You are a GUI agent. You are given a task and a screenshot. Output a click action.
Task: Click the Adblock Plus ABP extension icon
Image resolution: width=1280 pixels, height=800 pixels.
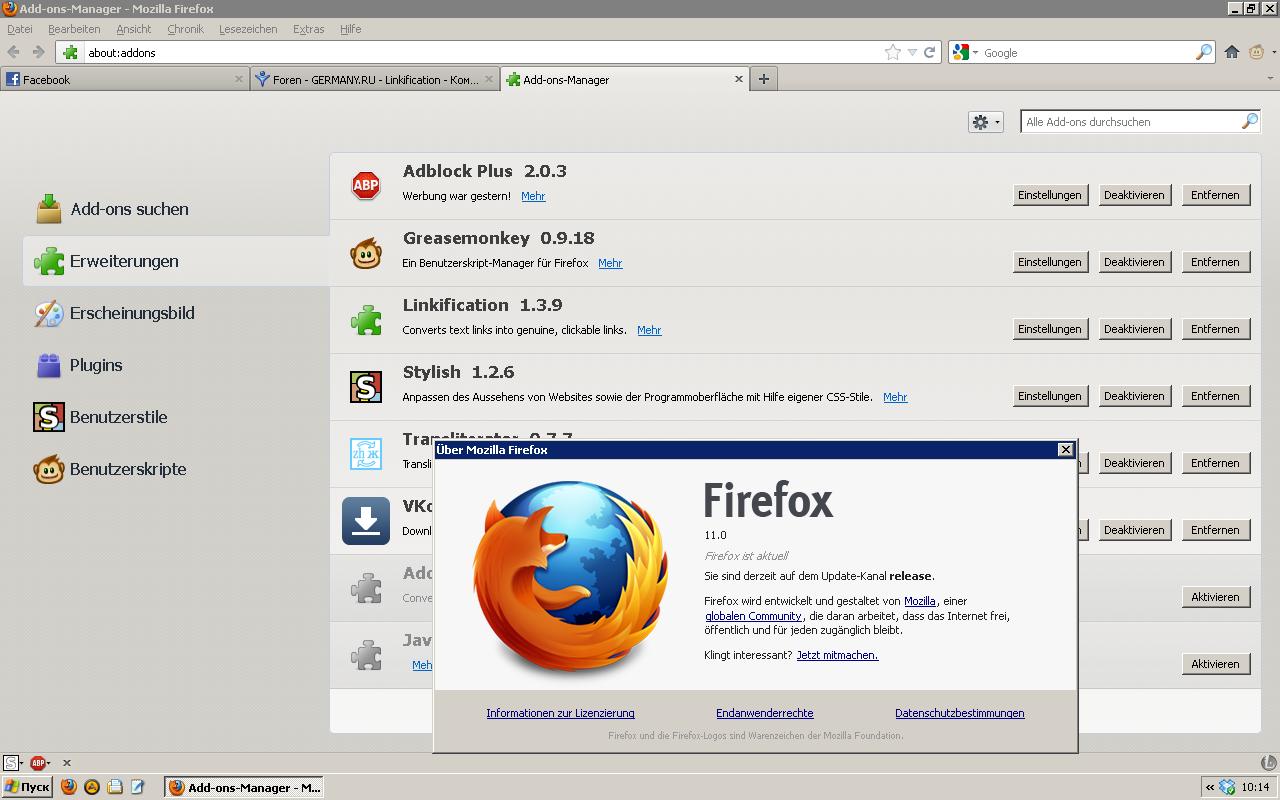366,185
